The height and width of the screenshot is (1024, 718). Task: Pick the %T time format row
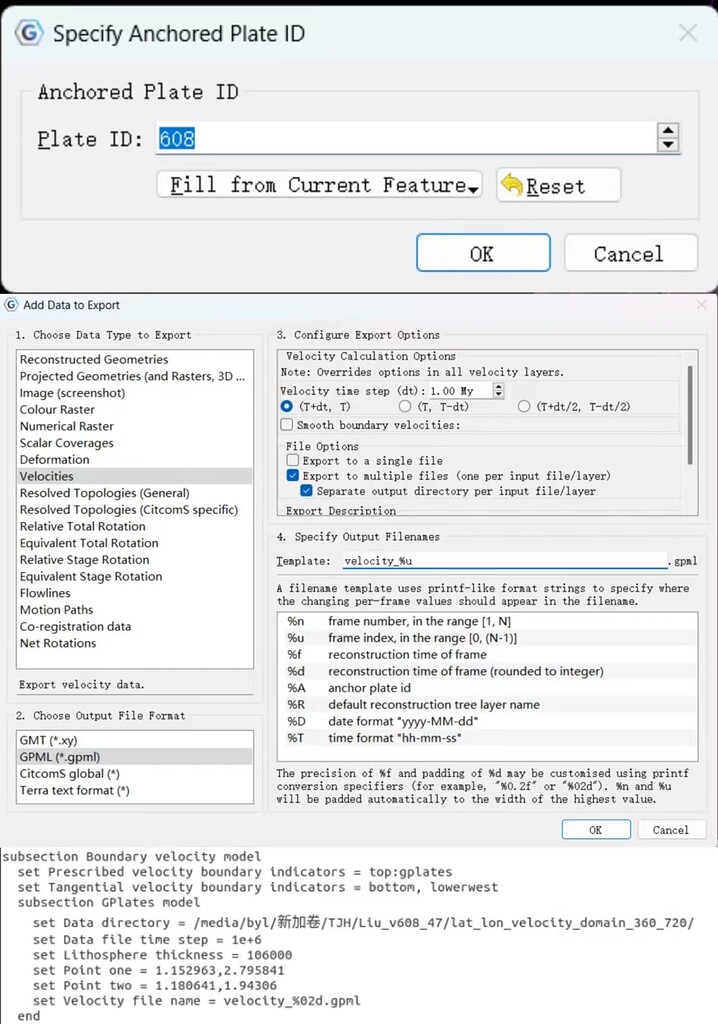(x=487, y=738)
